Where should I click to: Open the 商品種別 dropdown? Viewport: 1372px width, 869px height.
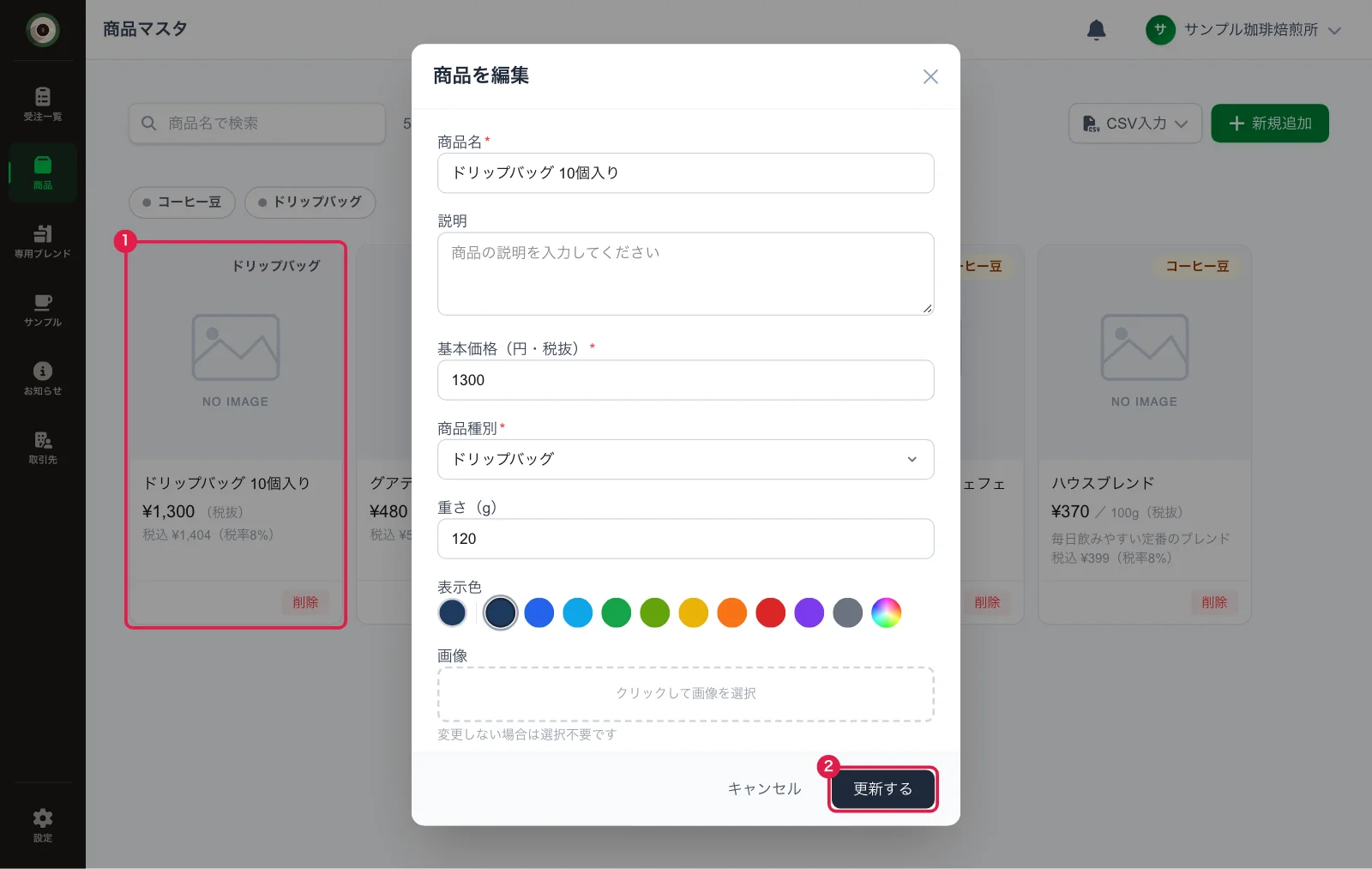pos(685,459)
